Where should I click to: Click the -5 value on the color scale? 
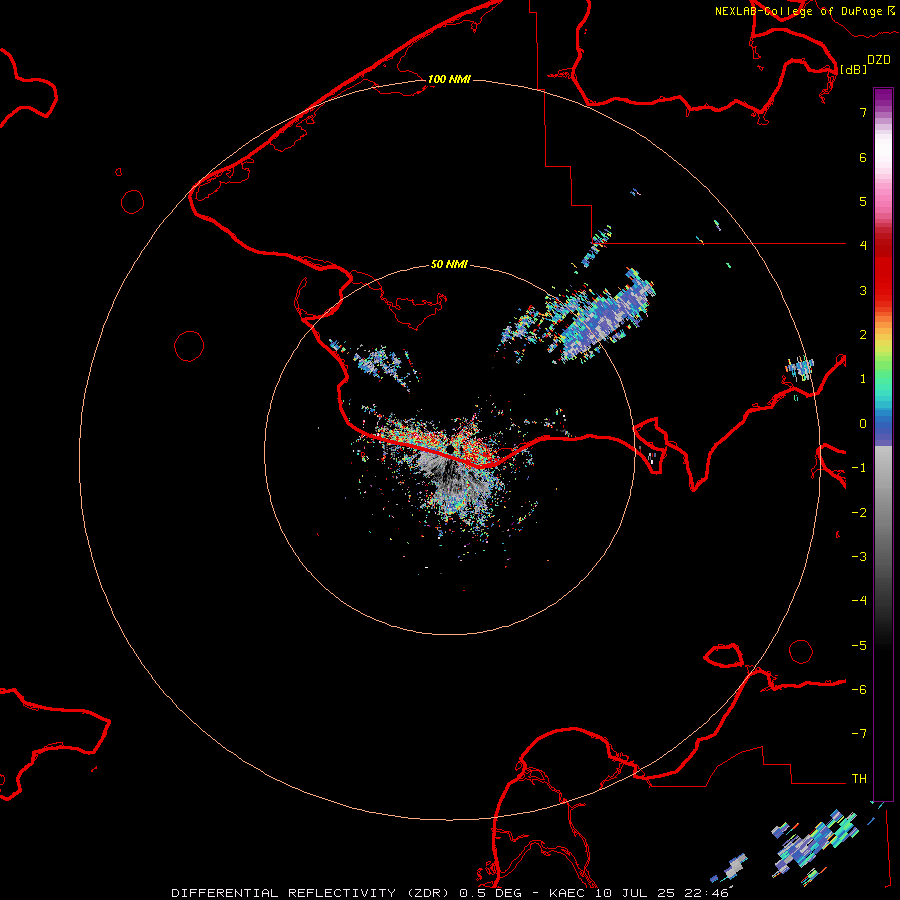(x=859, y=646)
